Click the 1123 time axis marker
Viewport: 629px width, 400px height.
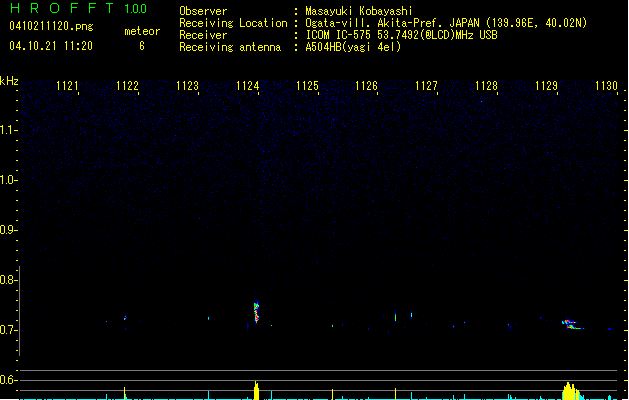pyautogui.click(x=187, y=86)
